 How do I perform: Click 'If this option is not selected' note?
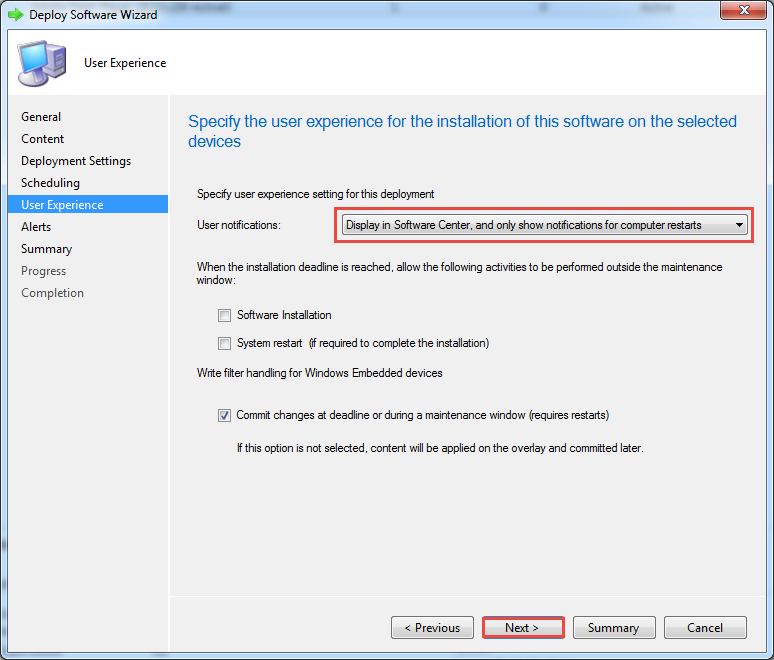pyautogui.click(x=440, y=448)
